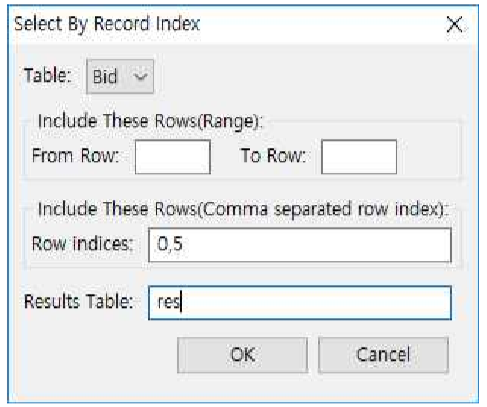
Task: Close the Select By Record Index dialog
Action: [454, 24]
